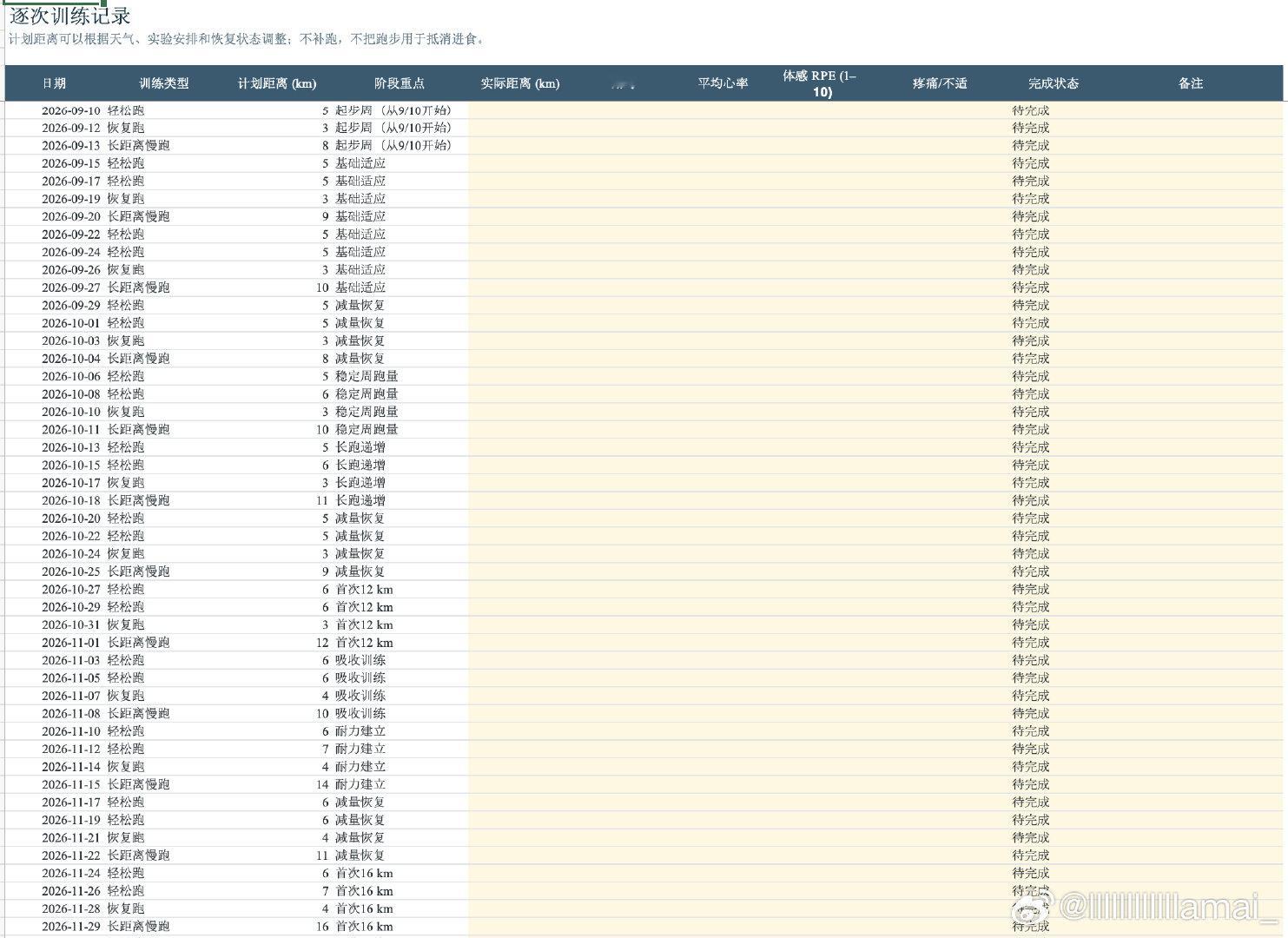Select 首次16 km cell on 2026-11-24

(x=364, y=873)
